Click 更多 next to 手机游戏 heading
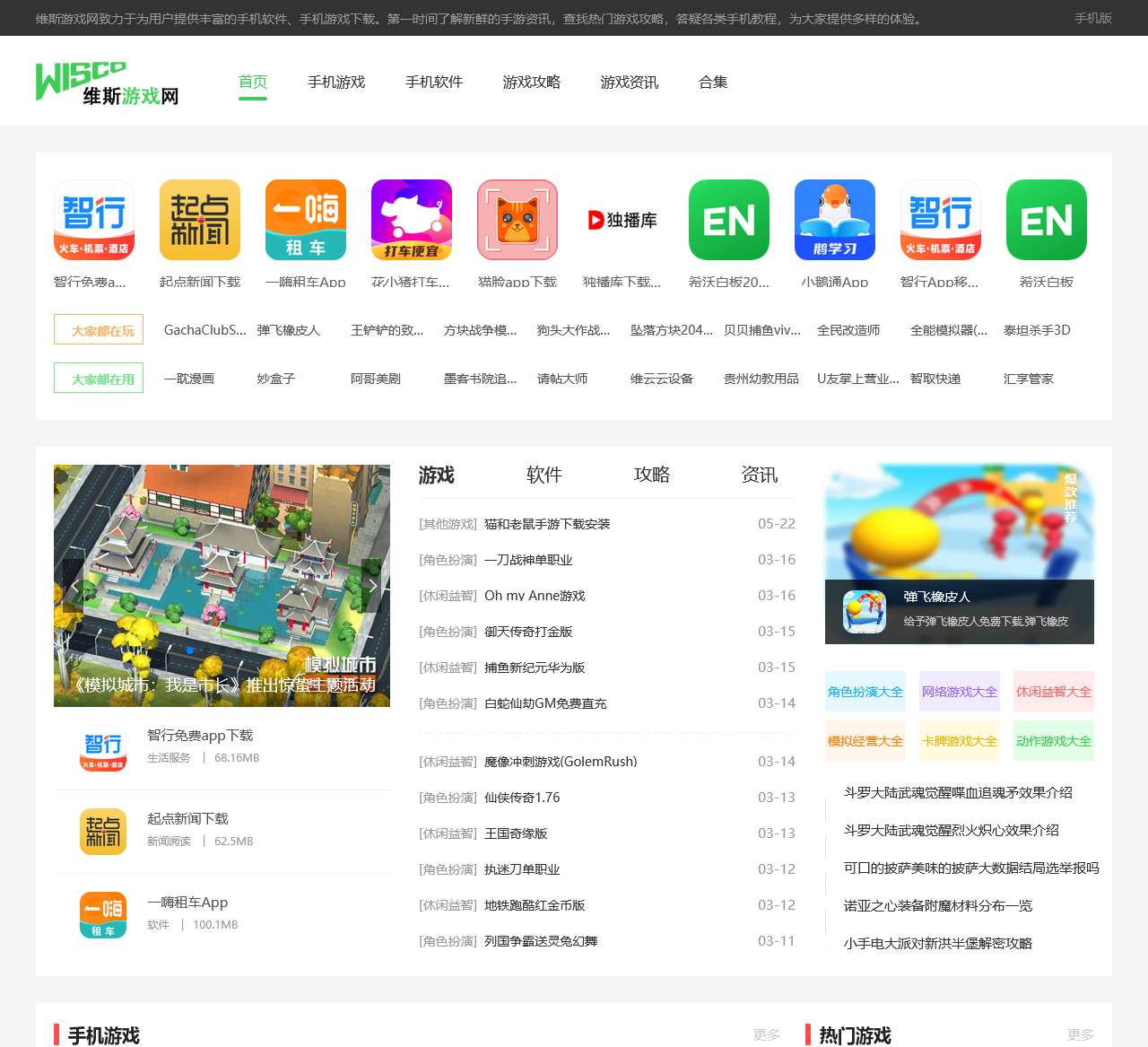This screenshot has height=1047, width=1148. [767, 1035]
